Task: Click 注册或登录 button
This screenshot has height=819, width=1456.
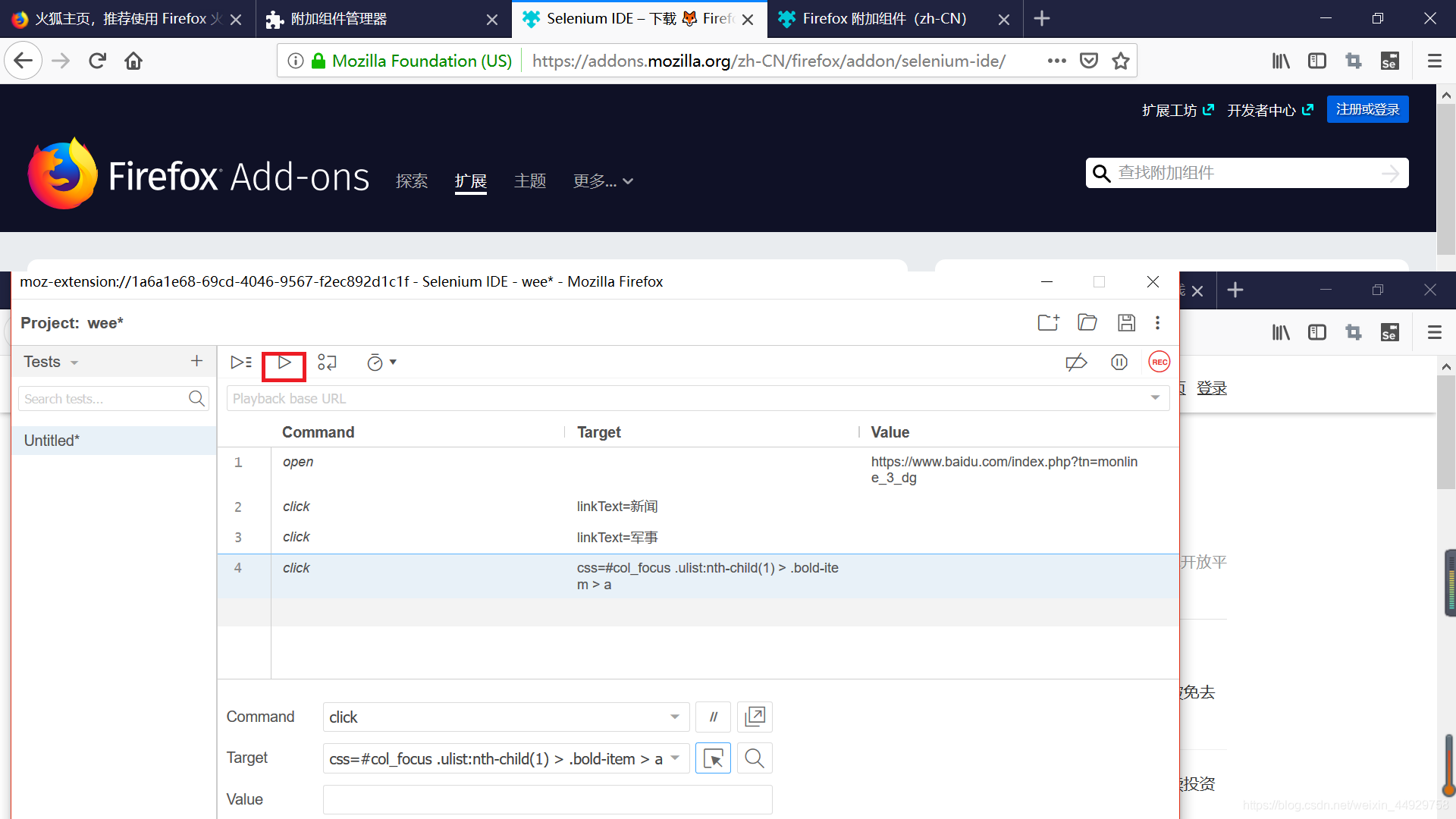Action: [x=1368, y=109]
